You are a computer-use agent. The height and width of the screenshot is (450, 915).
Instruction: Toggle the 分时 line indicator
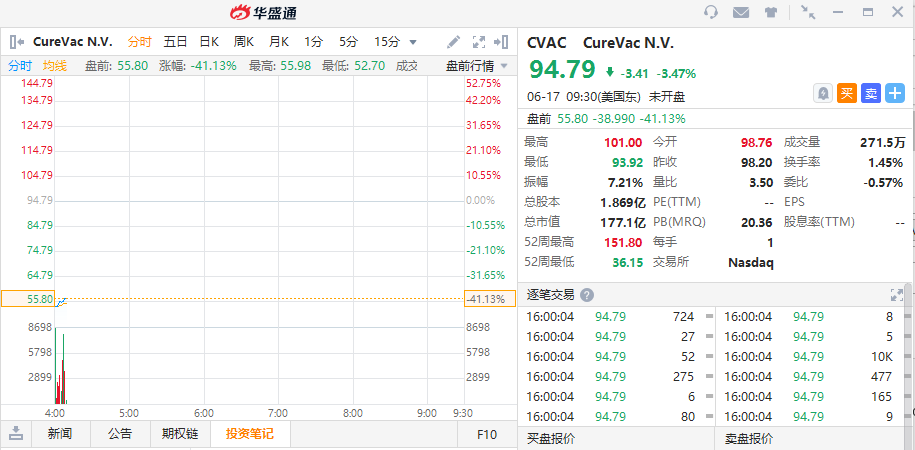coord(20,65)
